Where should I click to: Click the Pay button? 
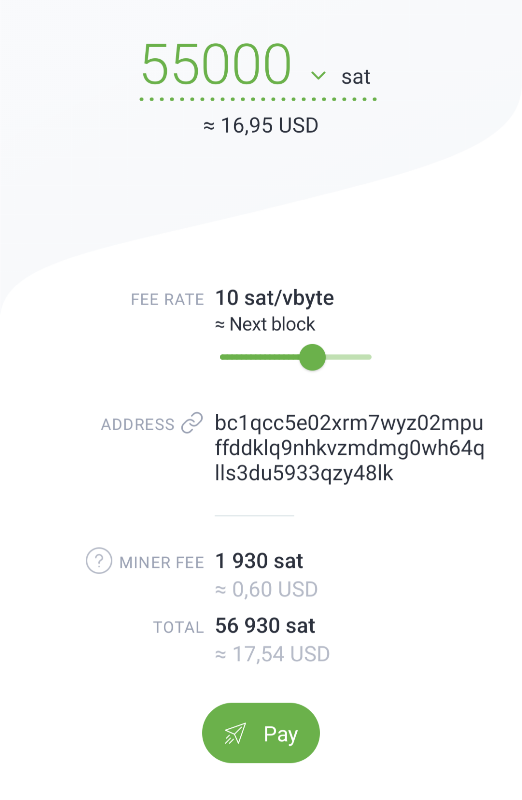[261, 733]
